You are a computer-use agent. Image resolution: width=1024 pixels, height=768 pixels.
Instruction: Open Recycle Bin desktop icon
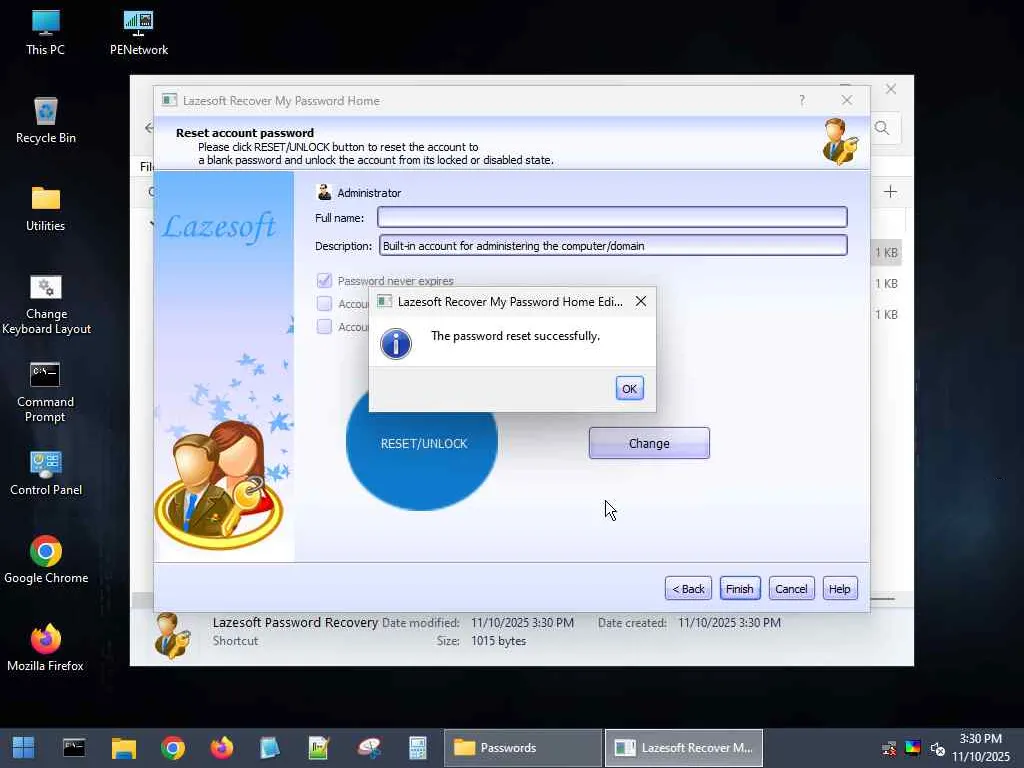tap(46, 121)
